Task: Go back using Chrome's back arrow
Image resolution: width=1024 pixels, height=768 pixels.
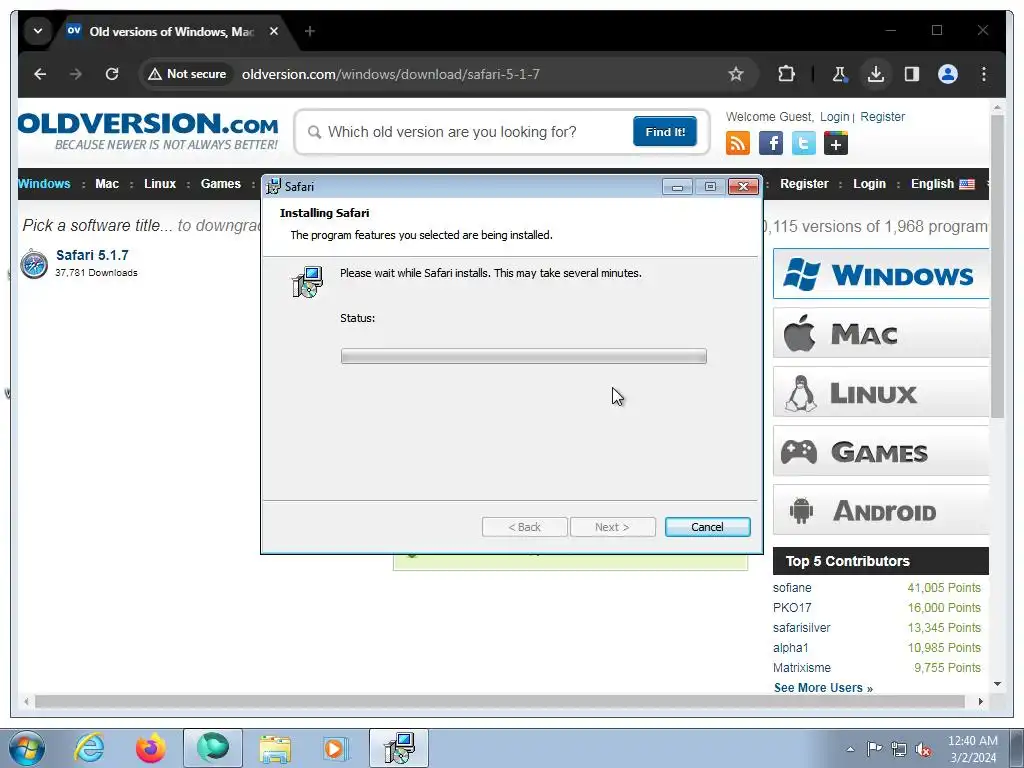Action: 40,74
